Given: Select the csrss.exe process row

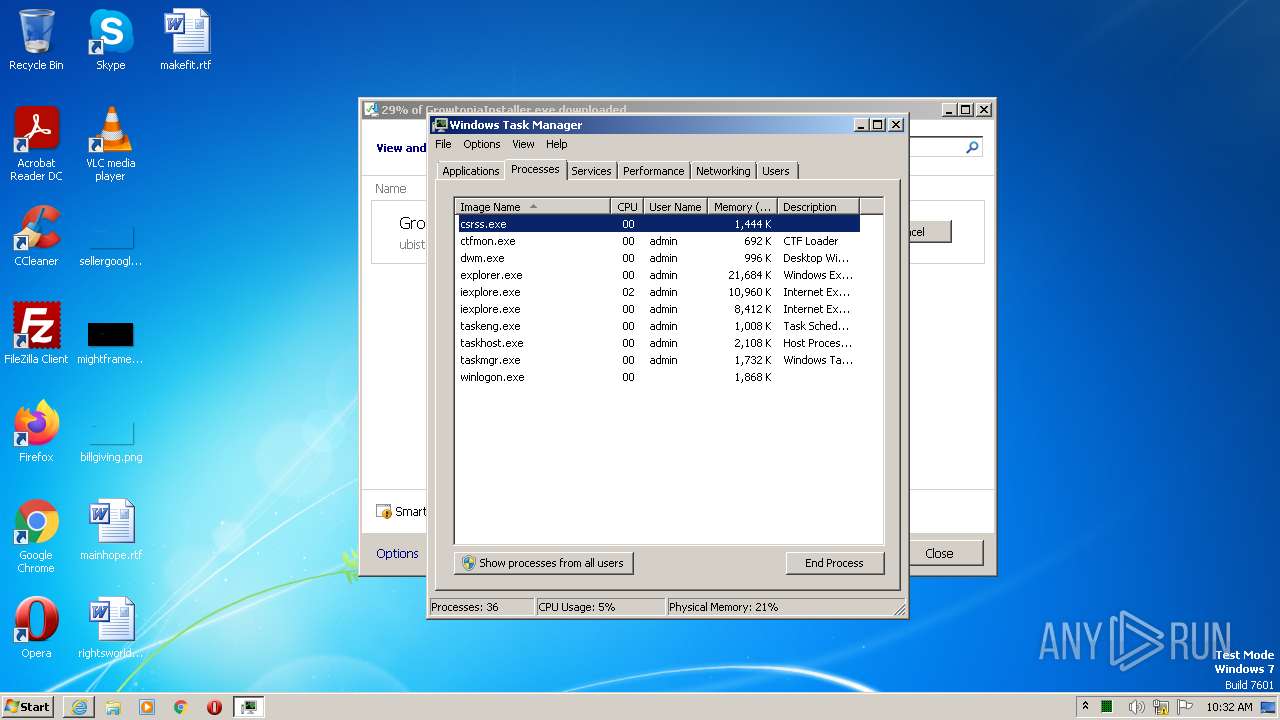Looking at the screenshot, I should point(658,224).
